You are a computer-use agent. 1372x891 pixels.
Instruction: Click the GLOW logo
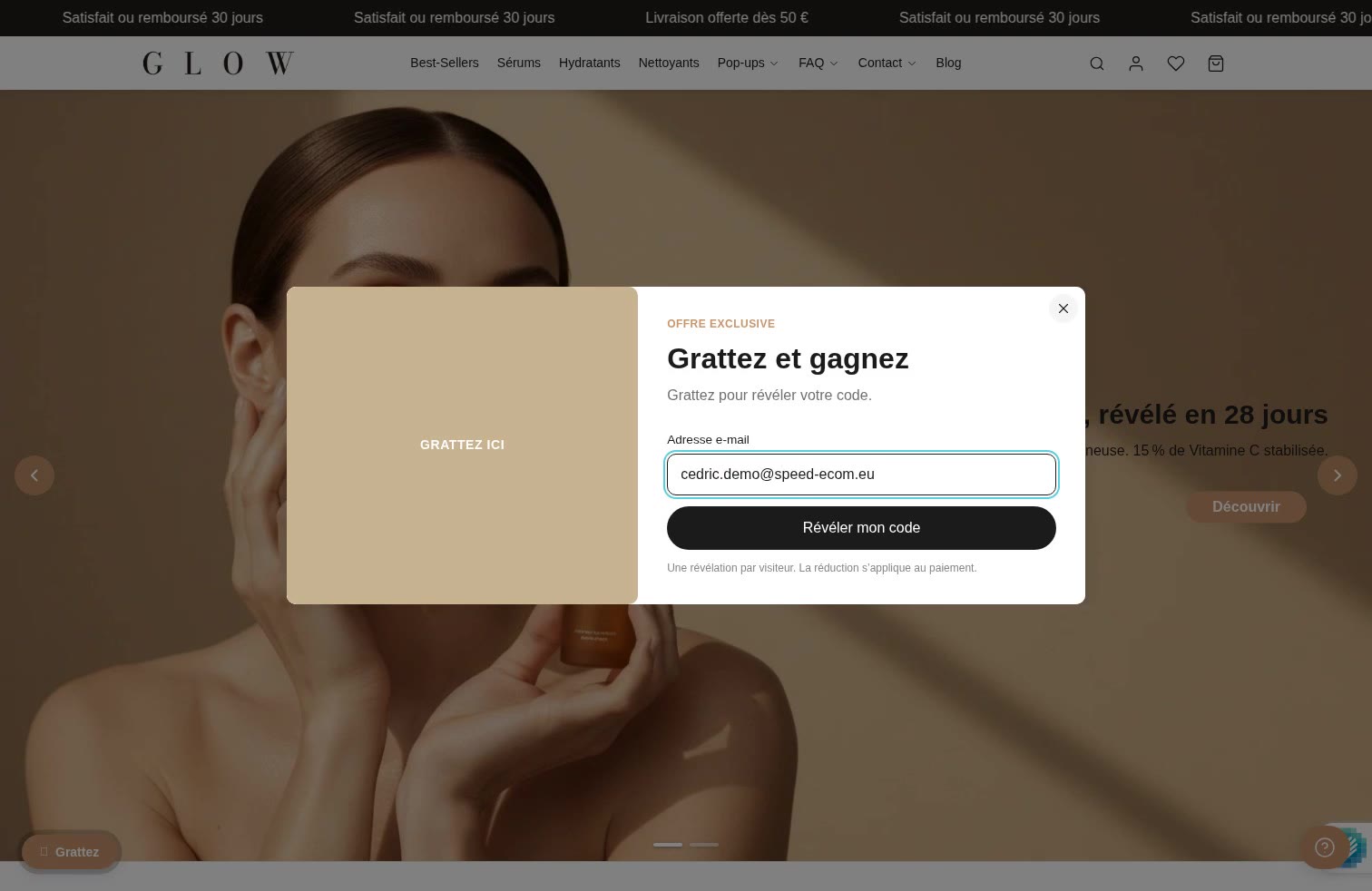218,63
